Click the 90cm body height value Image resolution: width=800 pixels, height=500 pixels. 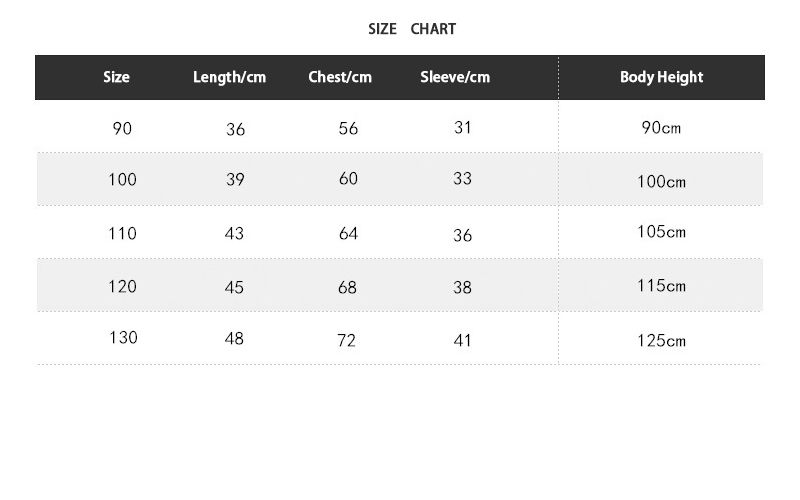[x=661, y=128]
